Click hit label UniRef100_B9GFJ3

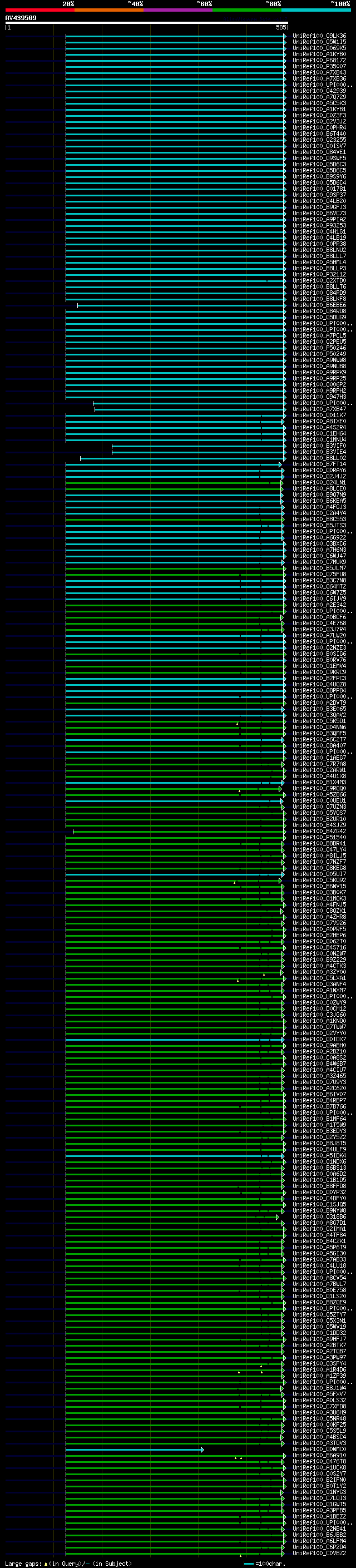(x=319, y=207)
